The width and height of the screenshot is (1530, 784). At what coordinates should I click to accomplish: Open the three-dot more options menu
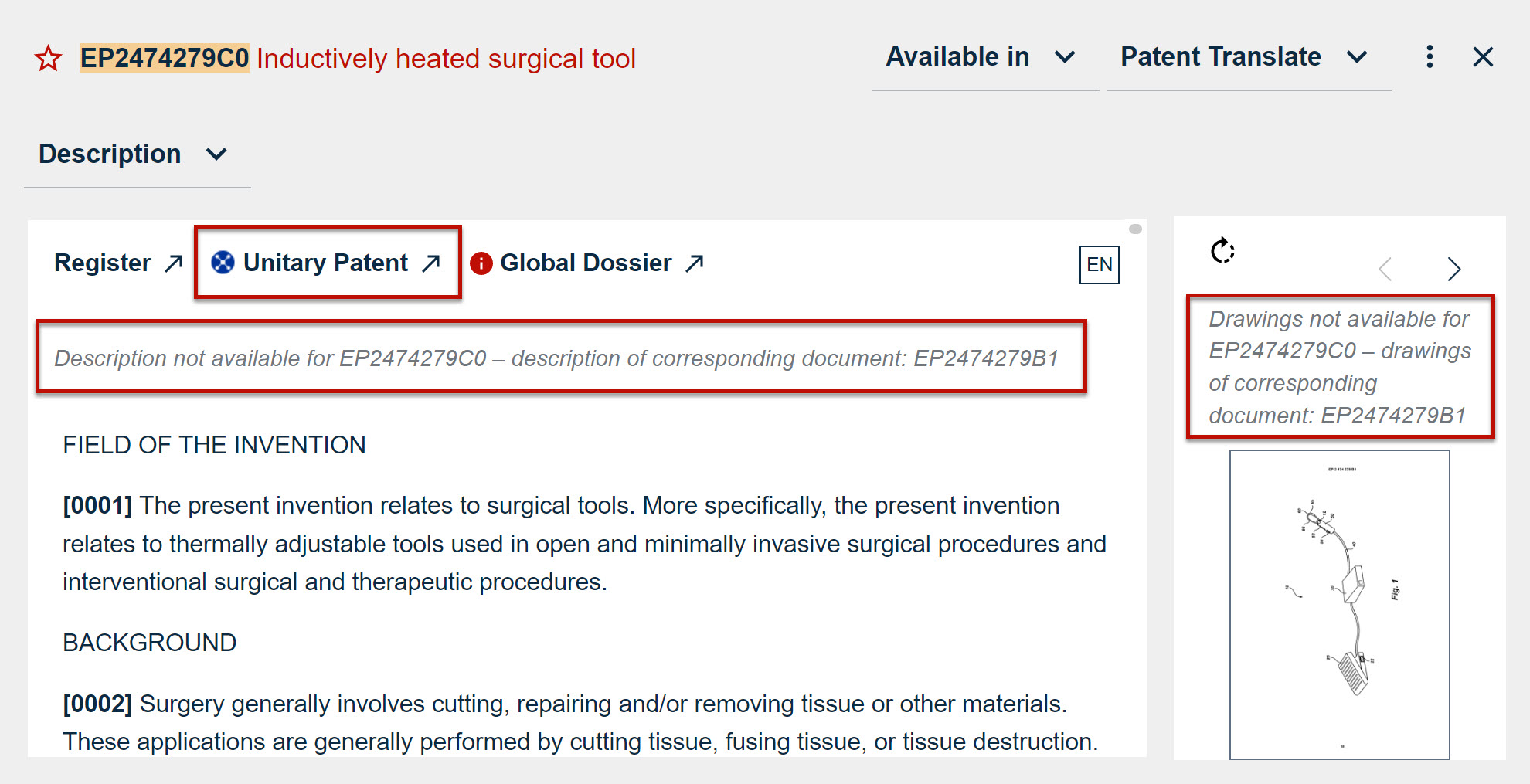point(1430,56)
